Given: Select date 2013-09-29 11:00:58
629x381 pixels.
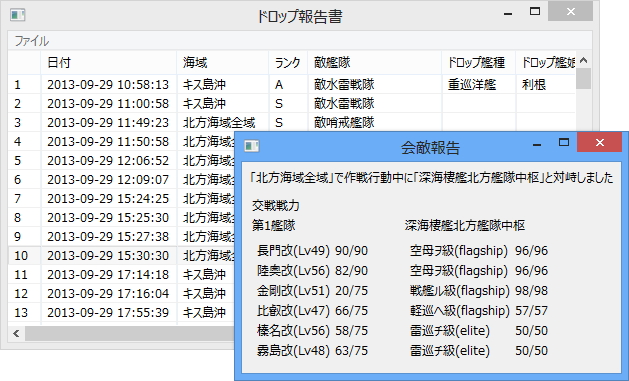Looking at the screenshot, I should coord(108,103).
